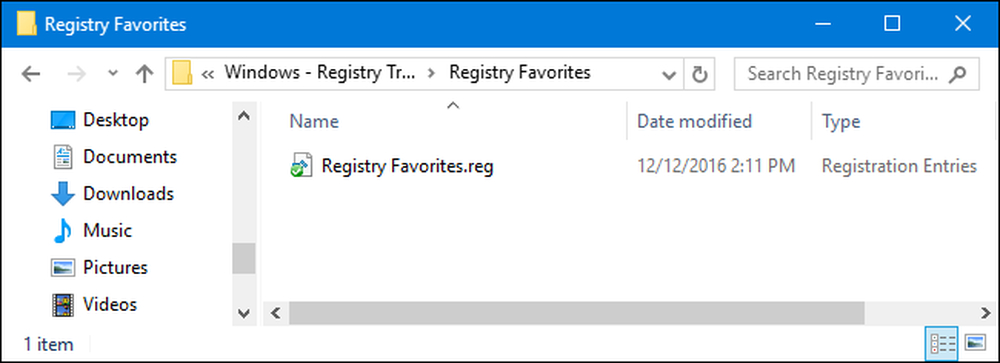Click the horizontal scrollbar thumb
The height and width of the screenshot is (363, 1000).
click(x=577, y=313)
